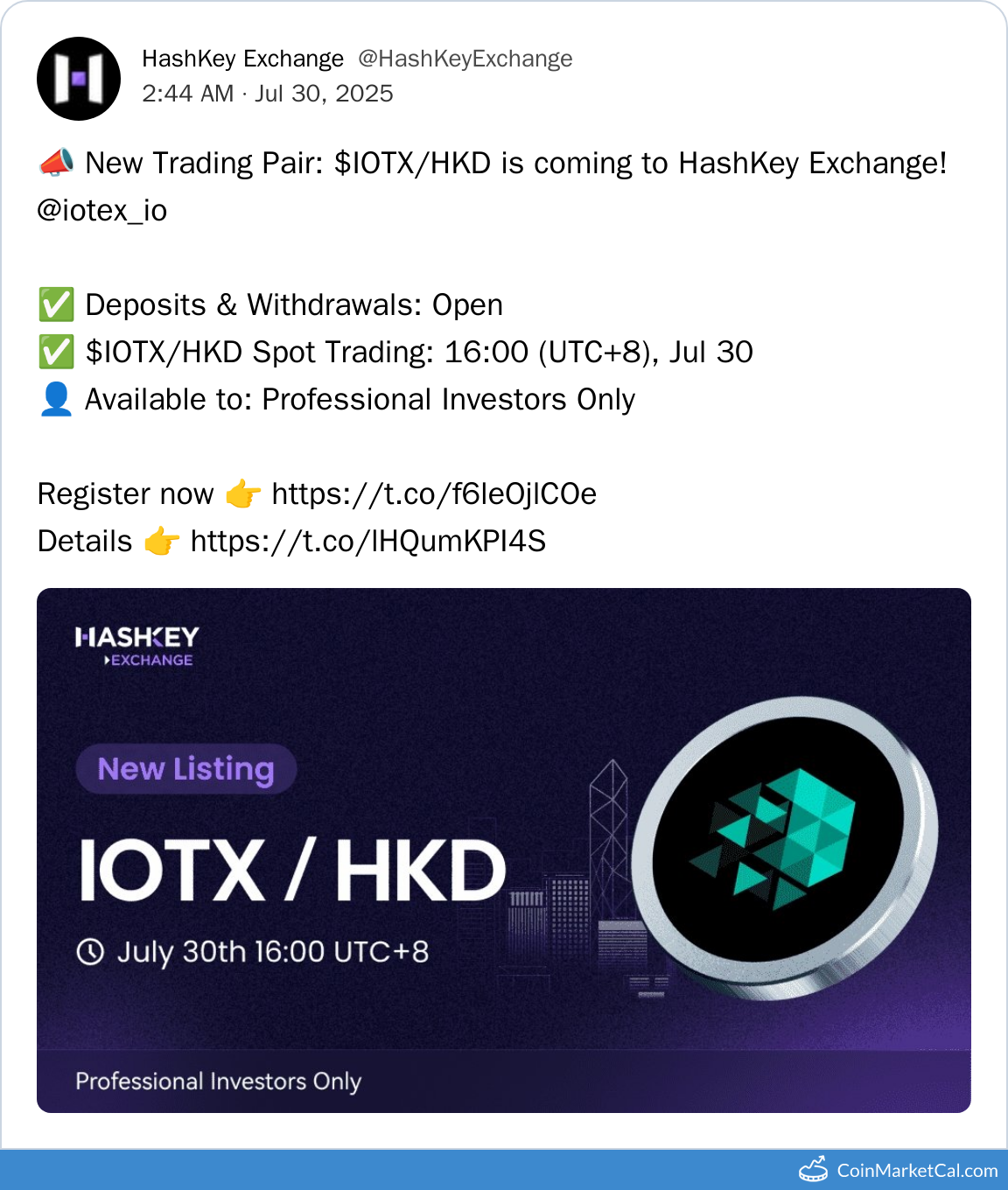1008x1190 pixels.
Task: Click the green check beside Deposits & Withdrawals
Action: [x=56, y=304]
